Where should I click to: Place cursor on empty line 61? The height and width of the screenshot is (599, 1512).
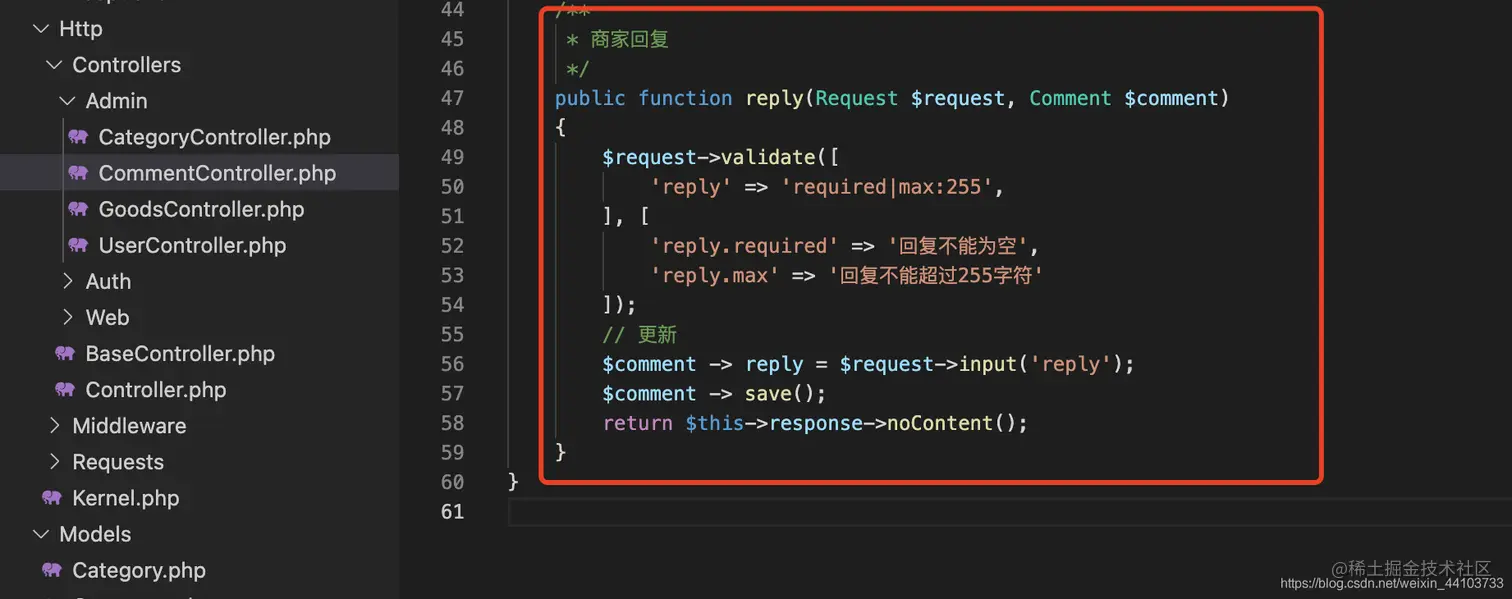coord(1010,511)
